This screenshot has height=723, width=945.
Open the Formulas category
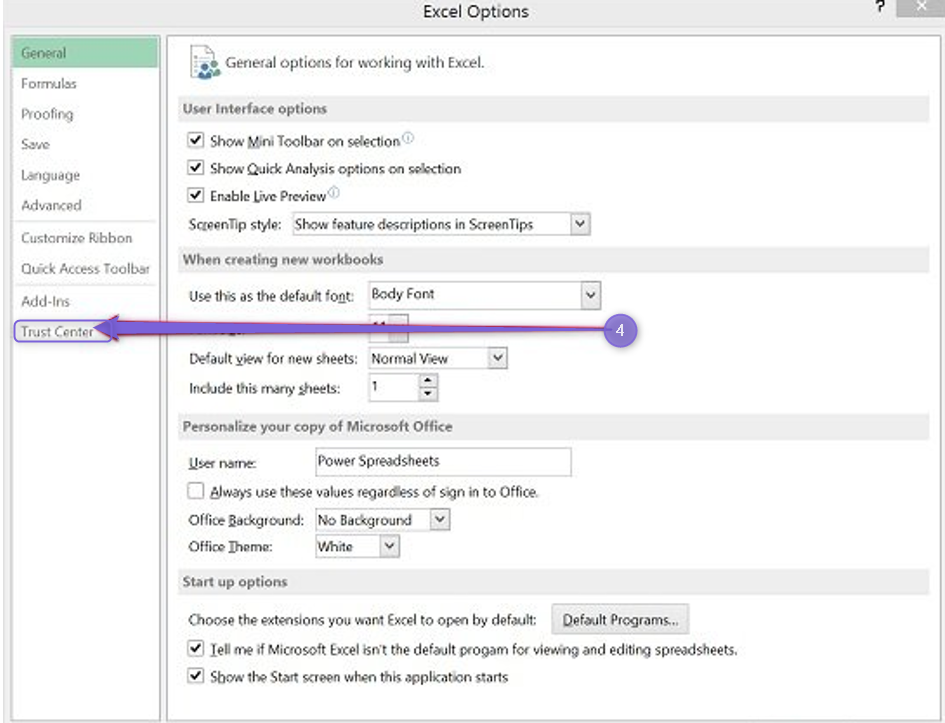click(85, 83)
